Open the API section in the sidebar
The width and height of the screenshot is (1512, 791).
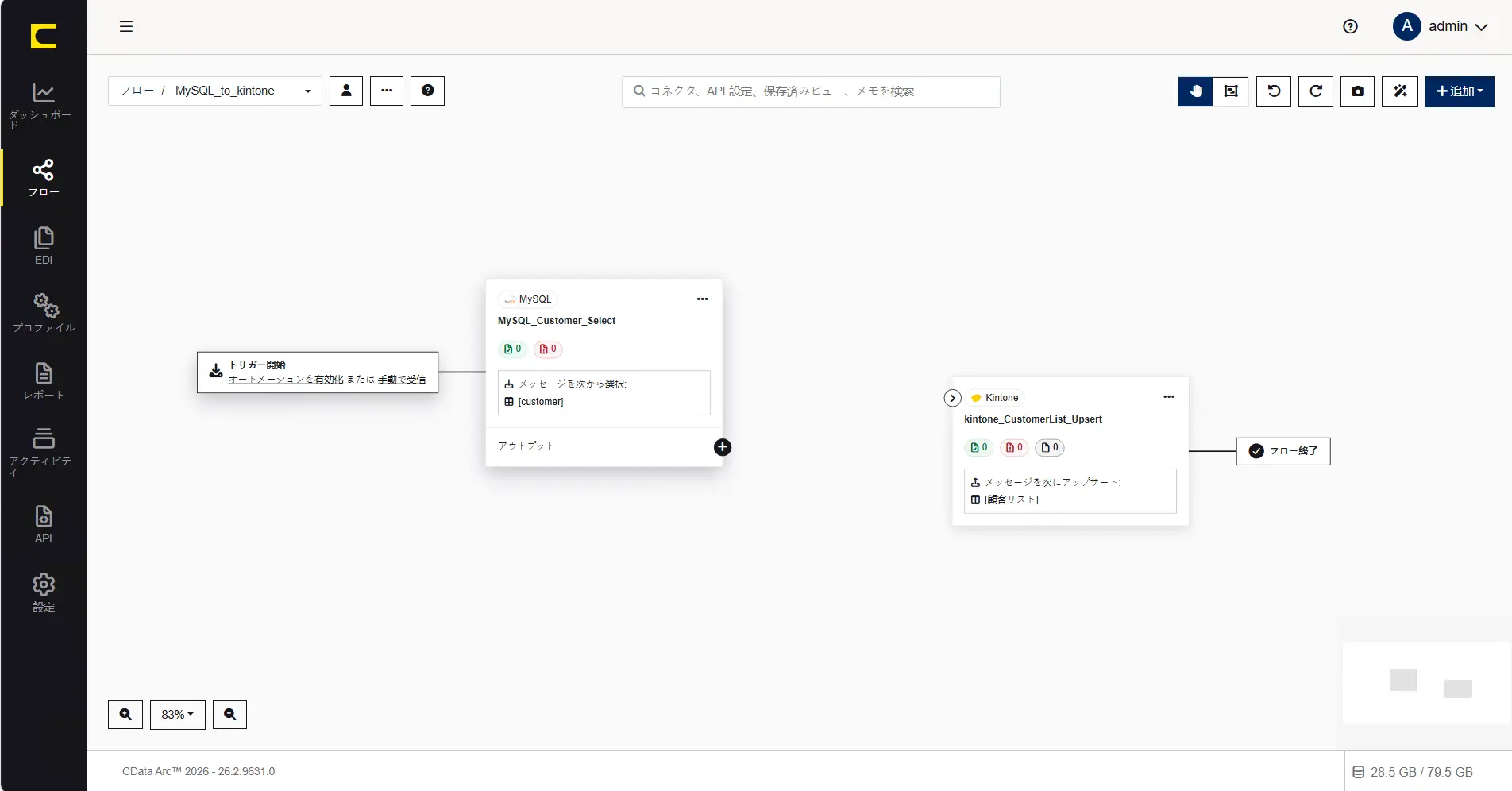tap(44, 524)
